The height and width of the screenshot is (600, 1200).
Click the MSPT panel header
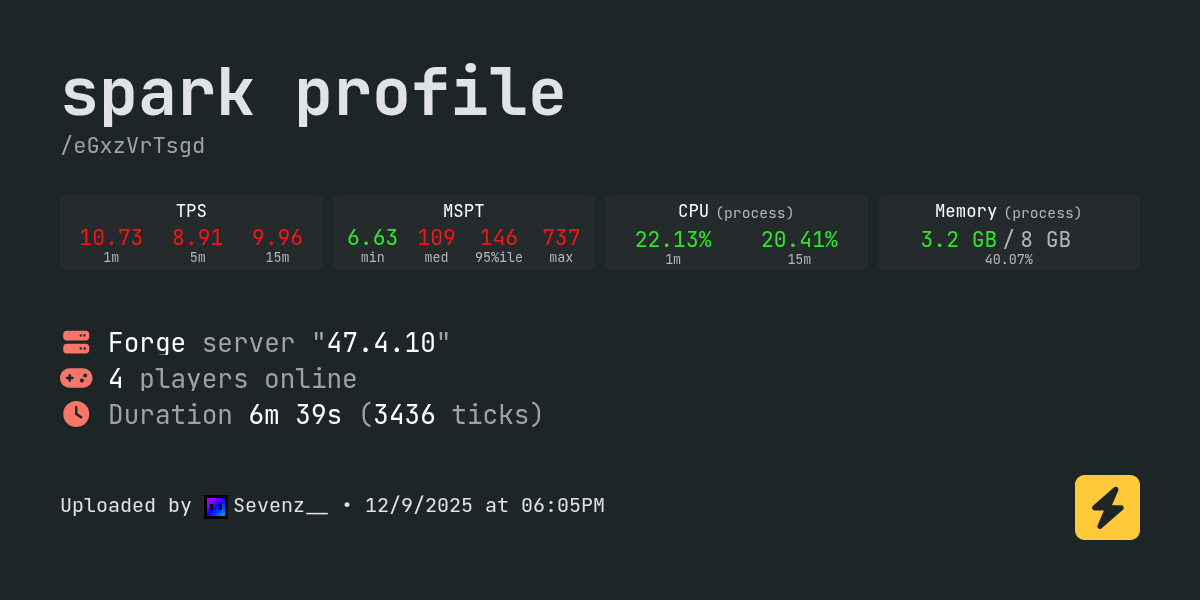coord(464,211)
